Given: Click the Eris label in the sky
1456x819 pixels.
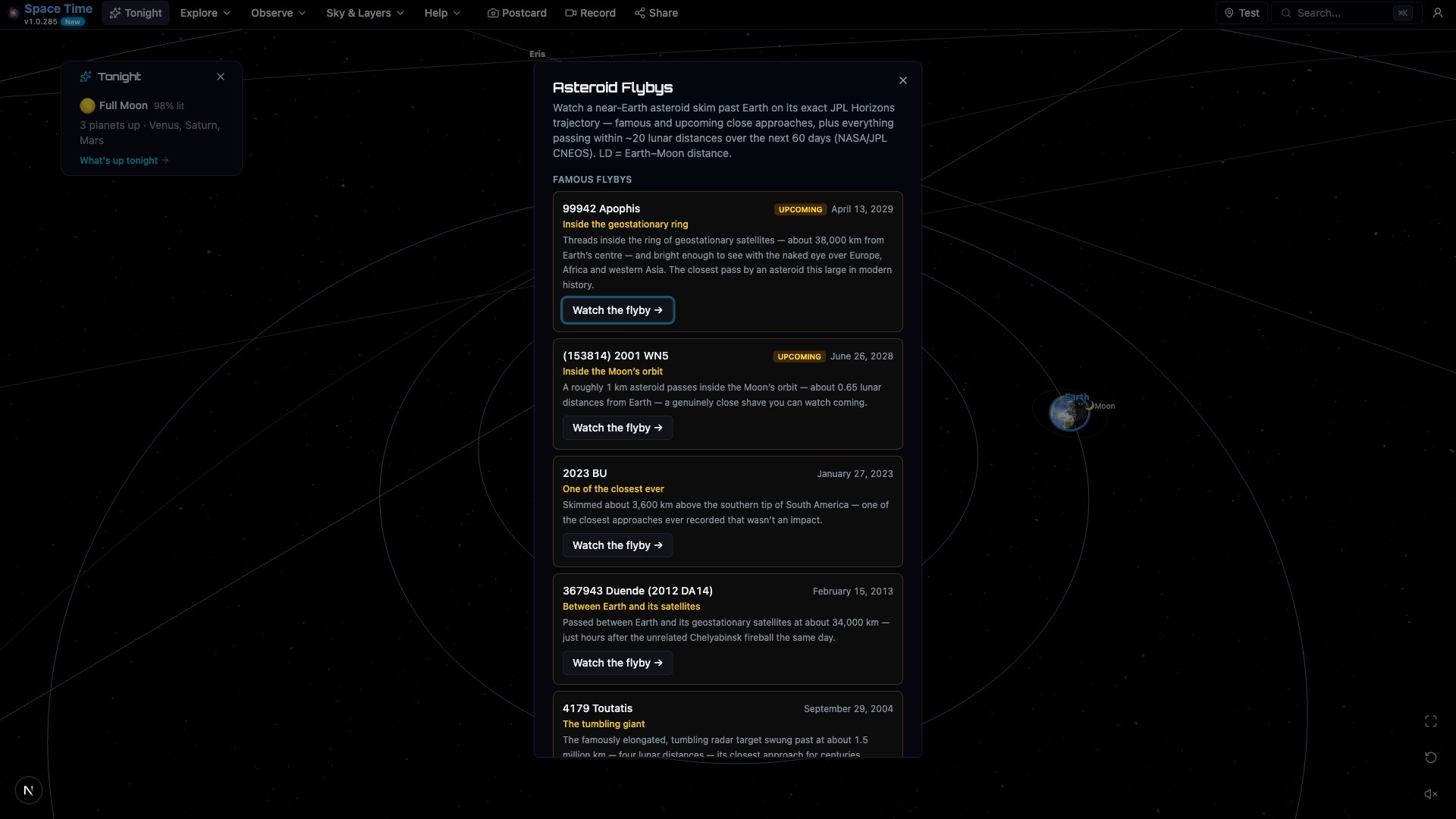Looking at the screenshot, I should [537, 54].
